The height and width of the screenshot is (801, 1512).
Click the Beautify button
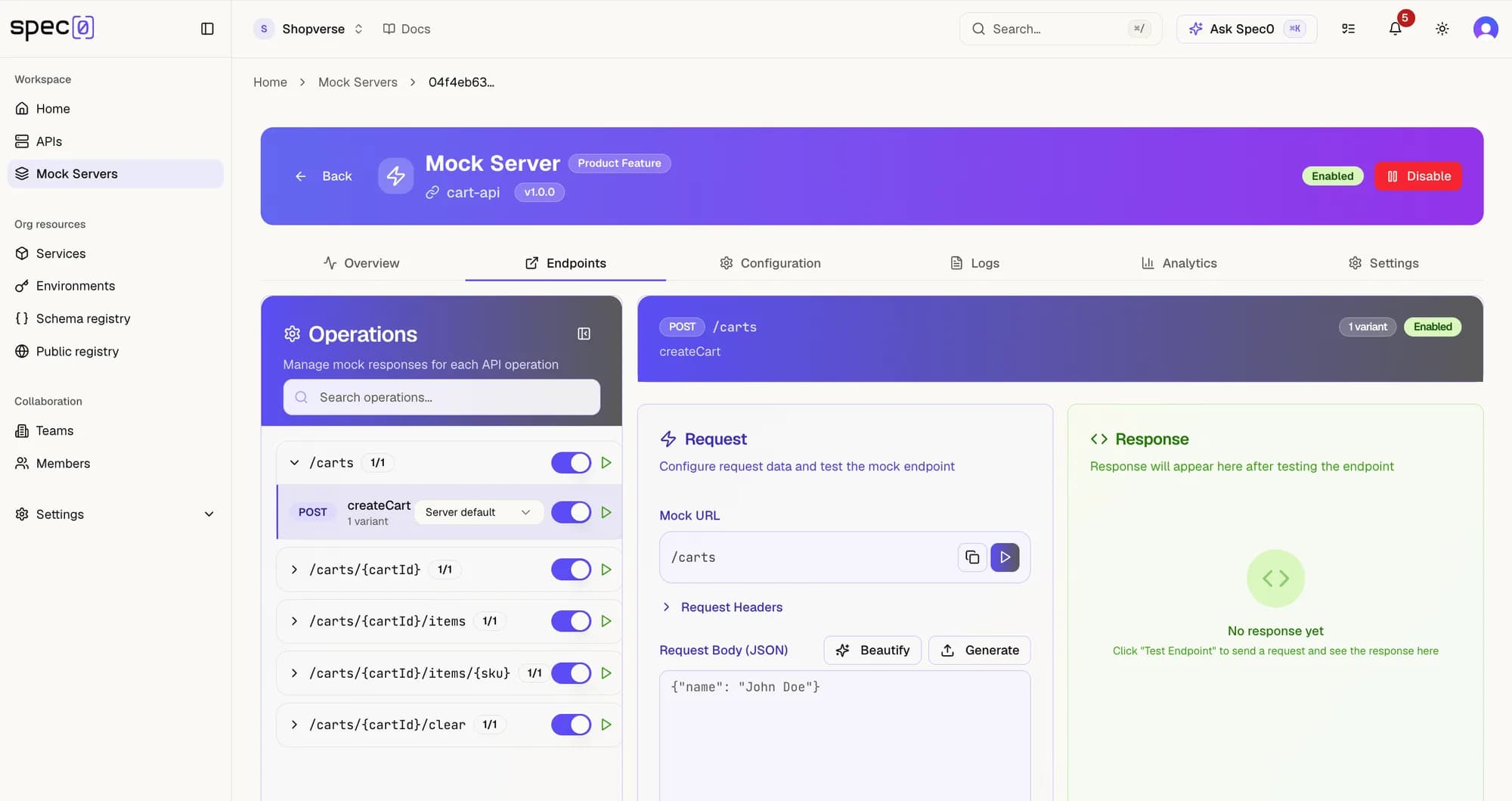[x=872, y=650]
